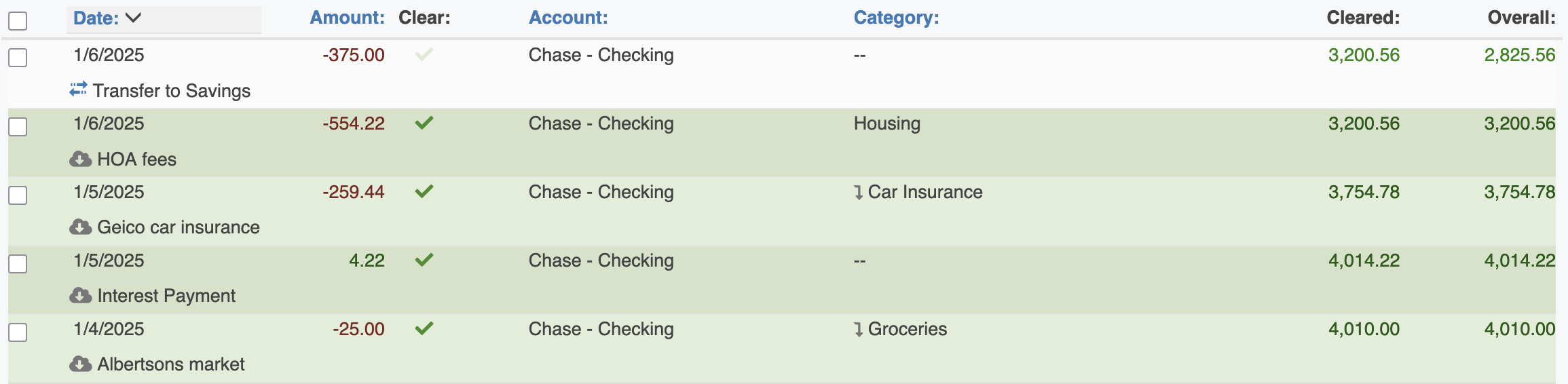The width and height of the screenshot is (1568, 384).
Task: Tick the checkbox for the Albertsons market row
Action: 18,332
